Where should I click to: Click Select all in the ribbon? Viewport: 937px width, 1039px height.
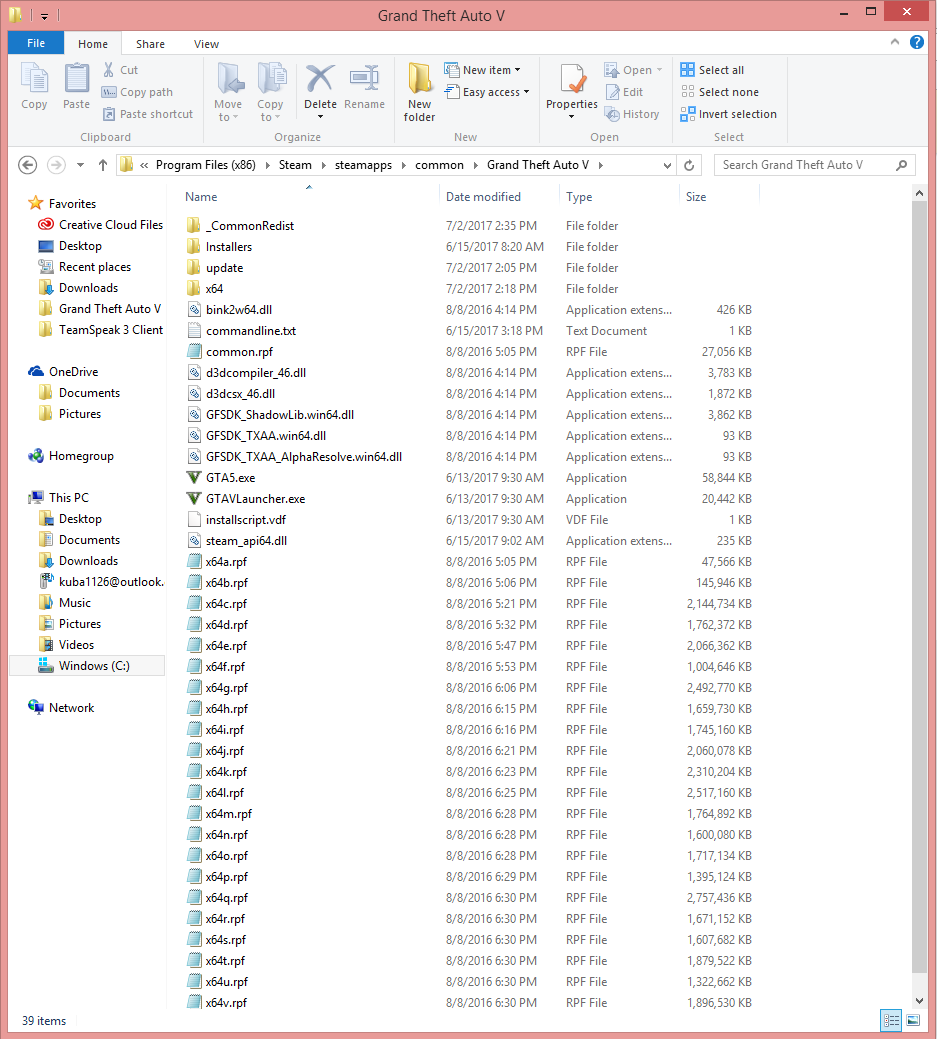[712, 70]
